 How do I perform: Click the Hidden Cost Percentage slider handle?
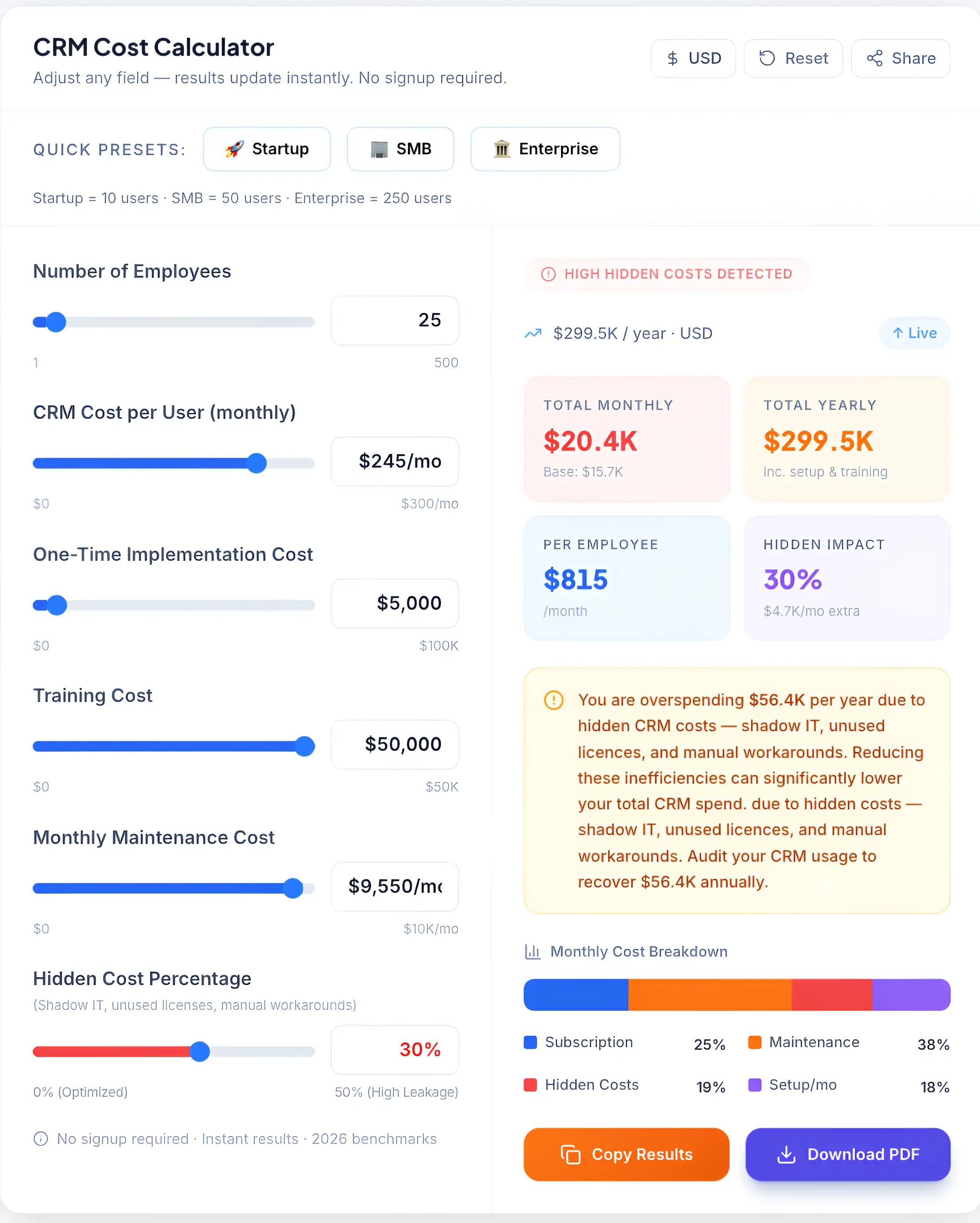pos(199,1051)
